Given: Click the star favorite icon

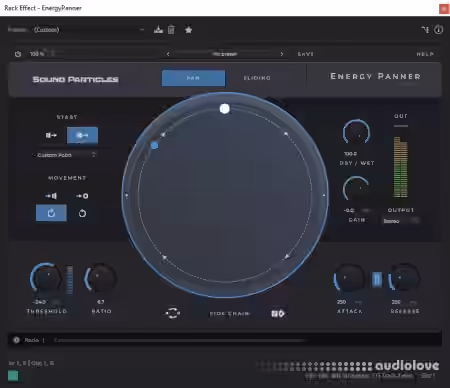Looking at the screenshot, I should pyautogui.click(x=188, y=30).
